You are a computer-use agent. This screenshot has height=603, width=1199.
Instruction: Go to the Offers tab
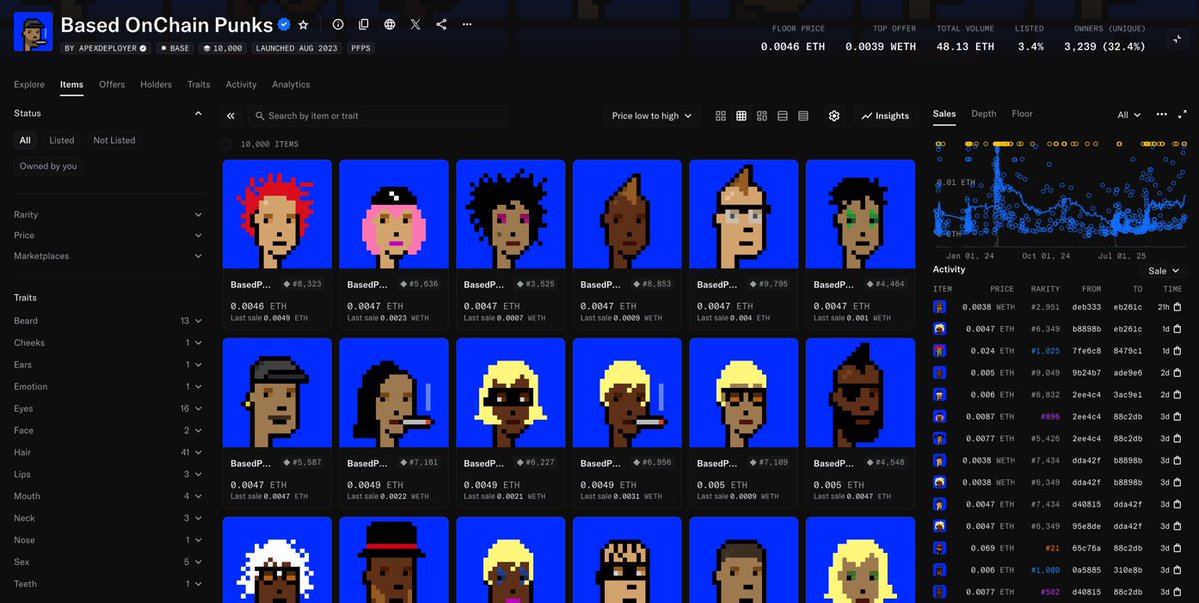(112, 85)
